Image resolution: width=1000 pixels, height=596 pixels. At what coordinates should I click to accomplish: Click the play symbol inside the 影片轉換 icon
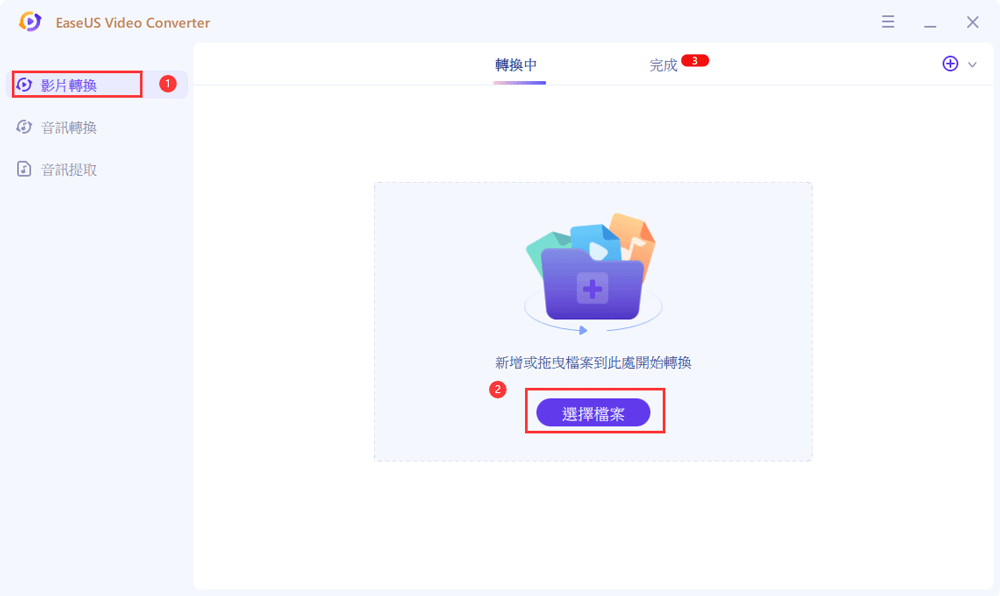click(x=25, y=84)
